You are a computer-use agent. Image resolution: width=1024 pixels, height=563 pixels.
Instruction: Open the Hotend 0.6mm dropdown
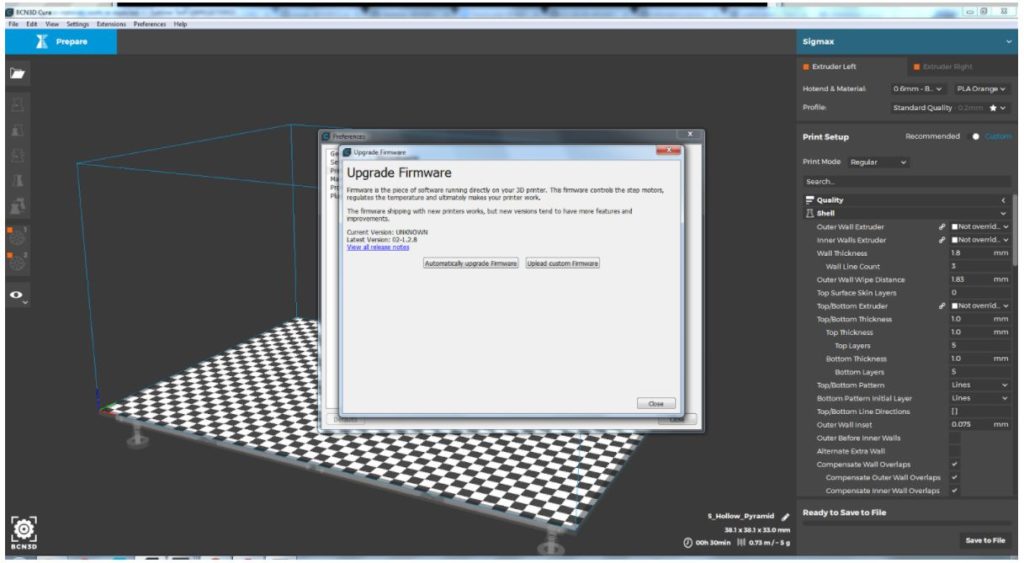pyautogui.click(x=917, y=89)
